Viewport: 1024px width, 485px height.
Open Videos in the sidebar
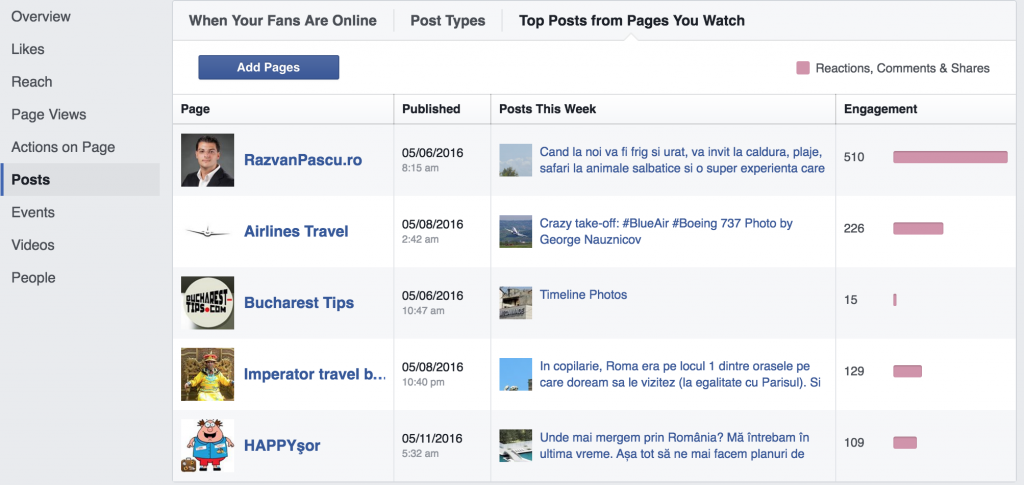pyautogui.click(x=33, y=245)
